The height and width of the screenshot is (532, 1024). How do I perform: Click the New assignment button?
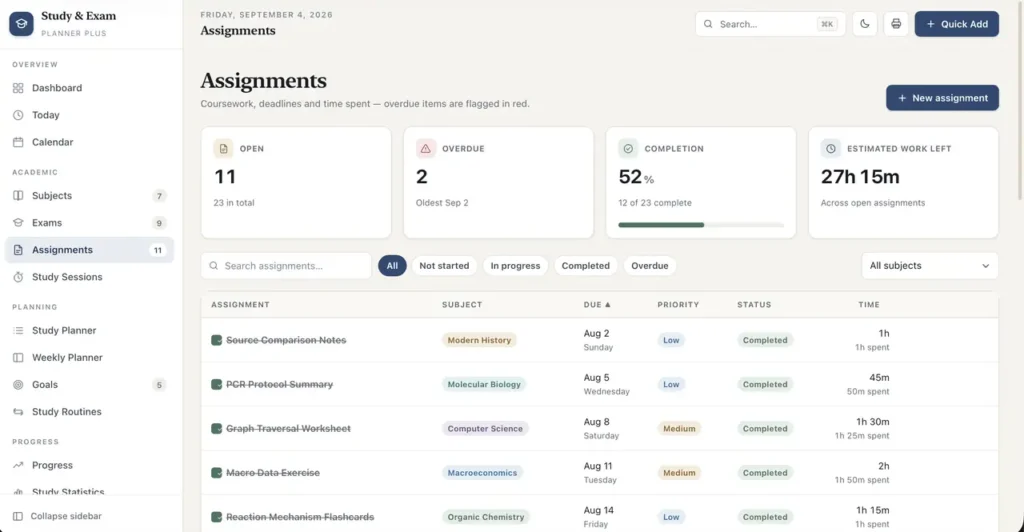942,98
